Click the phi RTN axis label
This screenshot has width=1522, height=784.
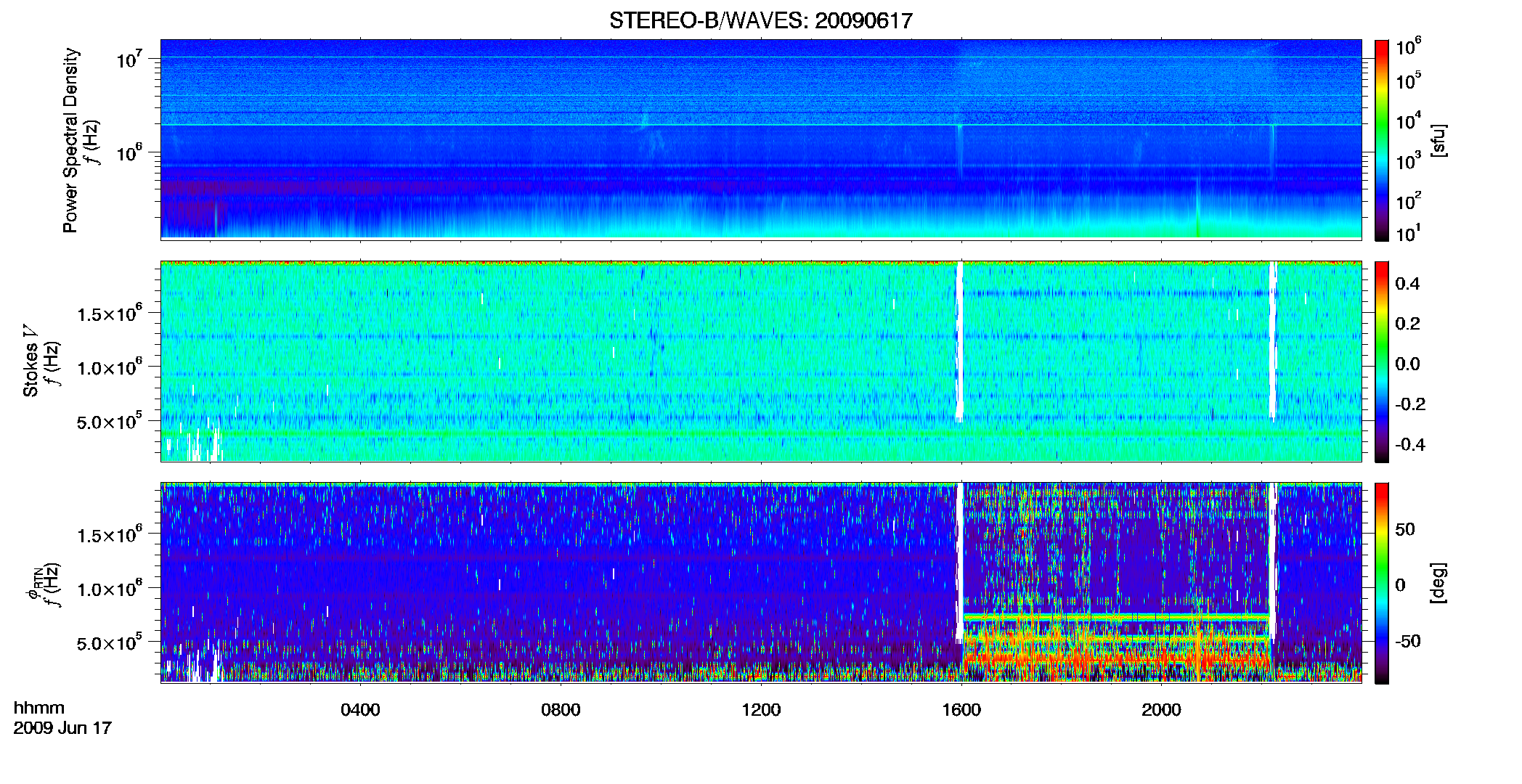[x=33, y=584]
